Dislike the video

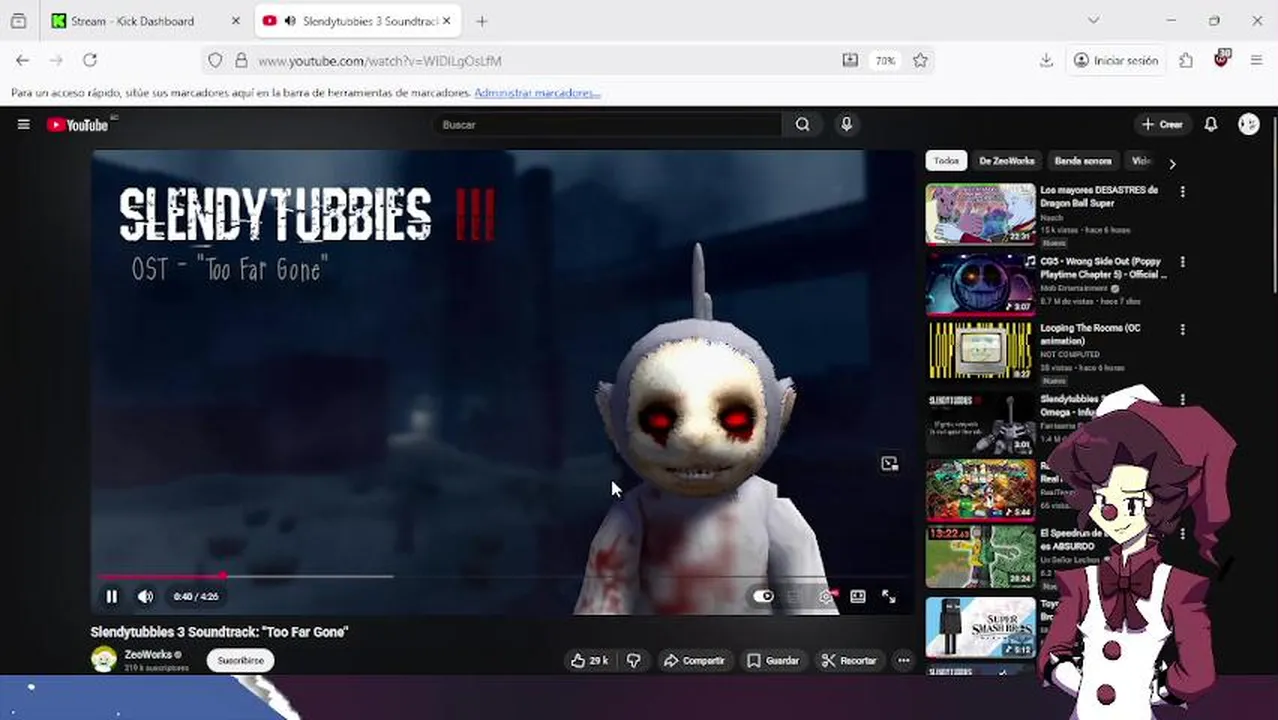coord(633,661)
